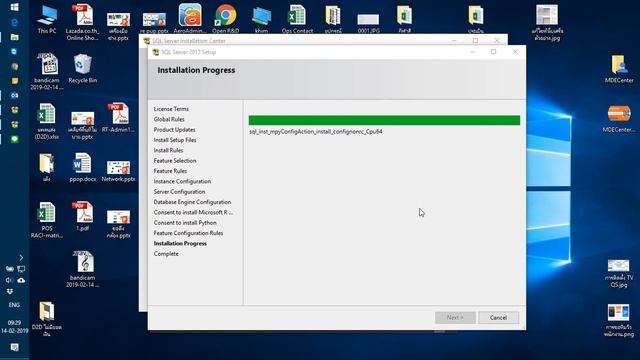
Task: Open the Dropbox tray icon
Action: pyautogui.click(x=9, y=291)
